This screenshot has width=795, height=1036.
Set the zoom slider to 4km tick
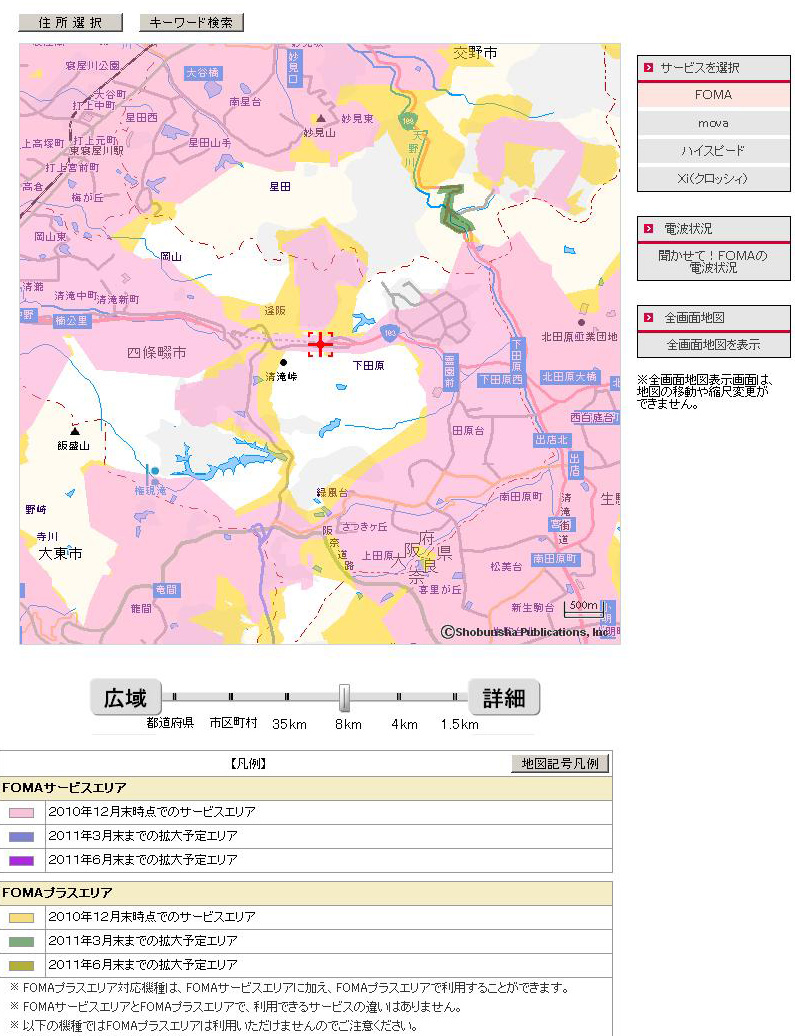398,696
